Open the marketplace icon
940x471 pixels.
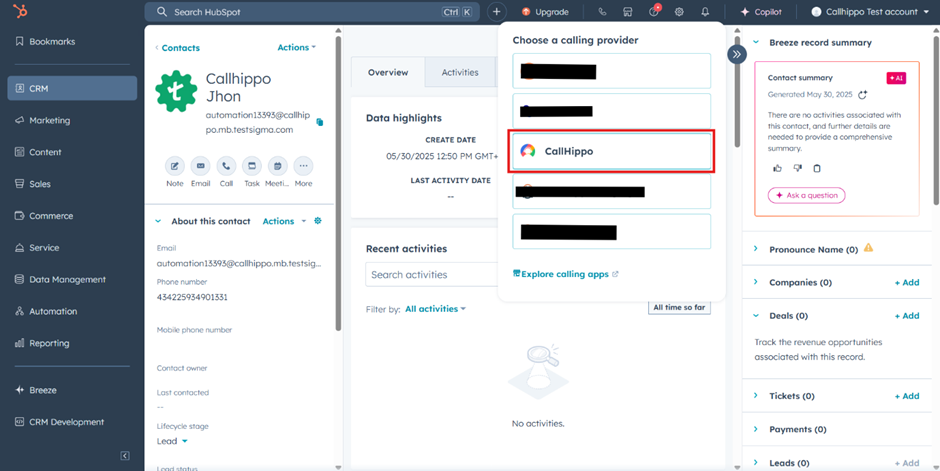(x=628, y=12)
